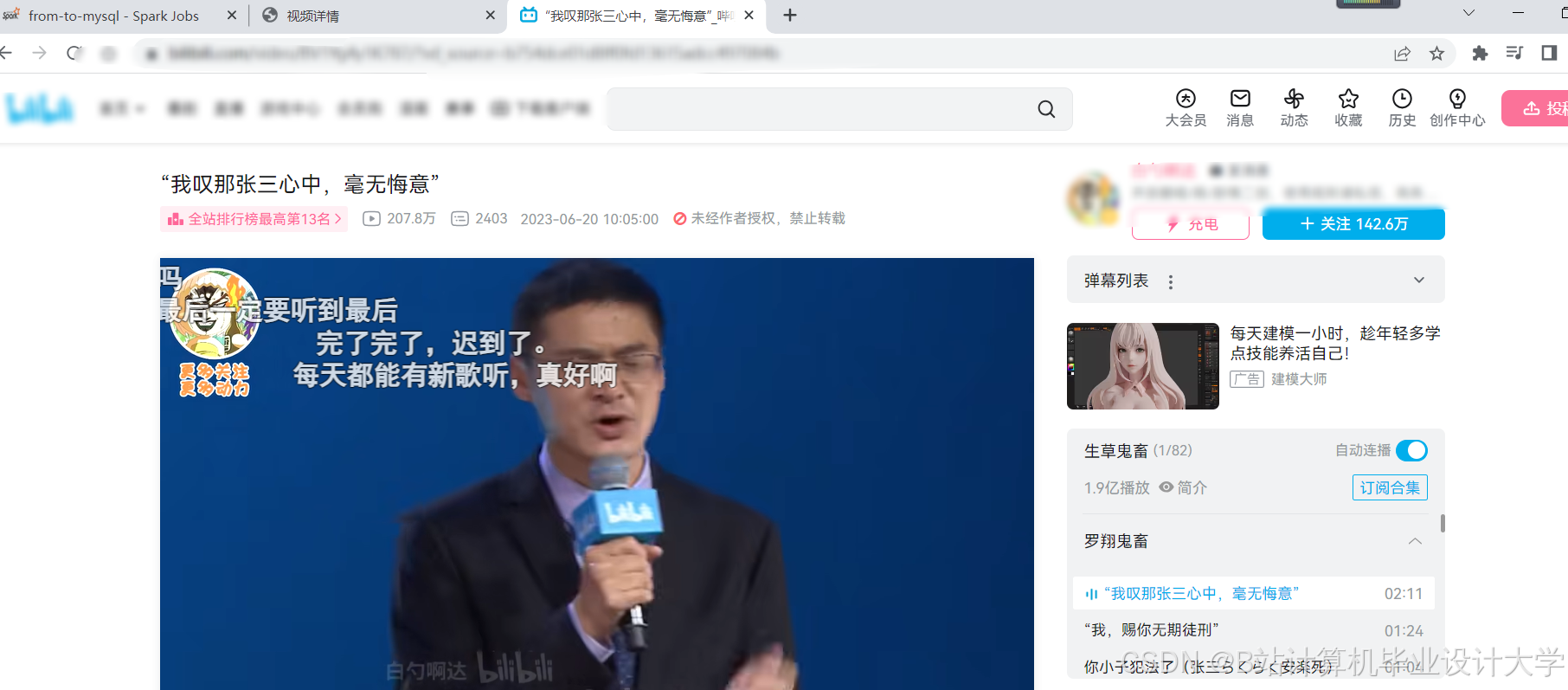This screenshot has width=1568, height=690.
Task: Close the 视频详情 tab
Action: tap(491, 15)
